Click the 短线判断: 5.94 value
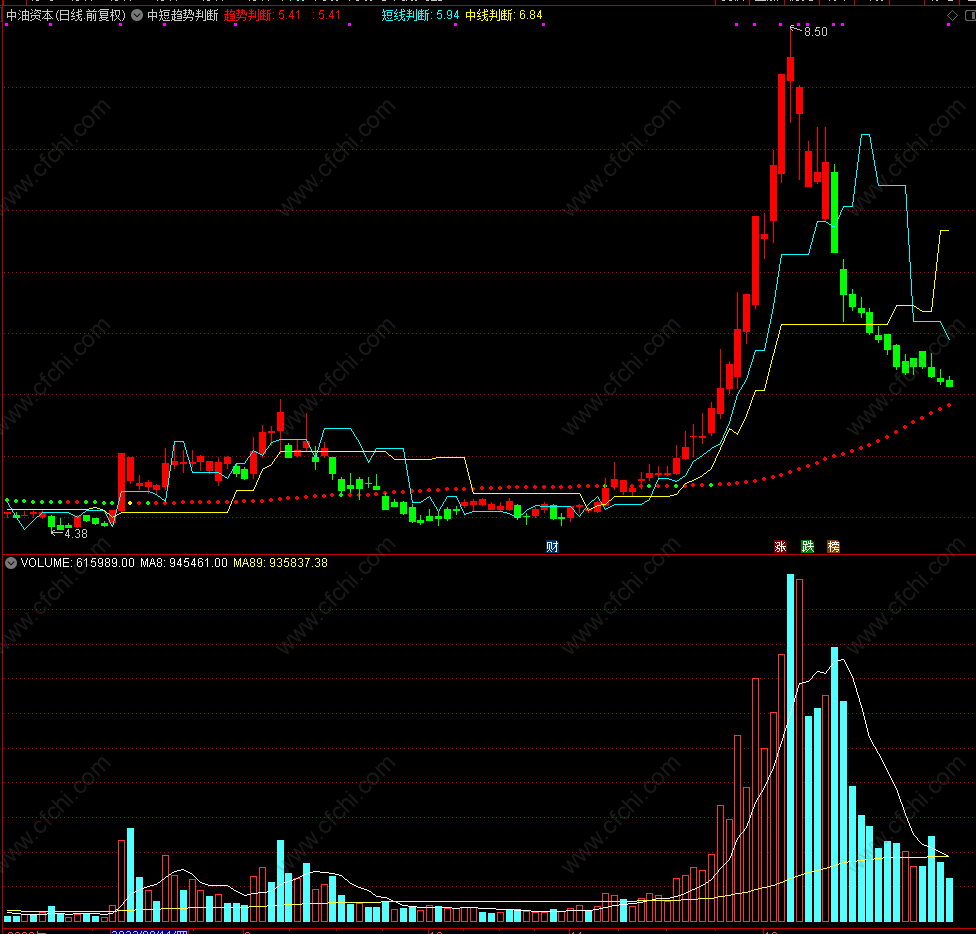The width and height of the screenshot is (976, 934). 420,15
